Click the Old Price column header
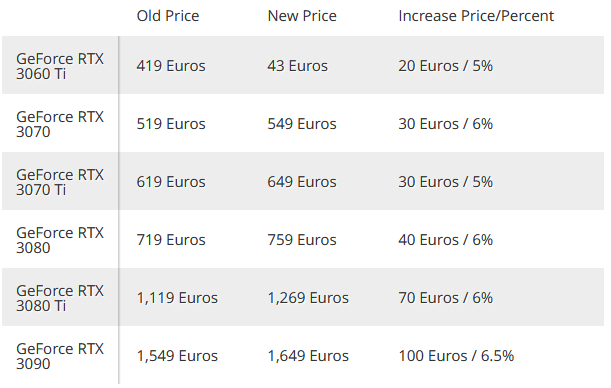 168,16
